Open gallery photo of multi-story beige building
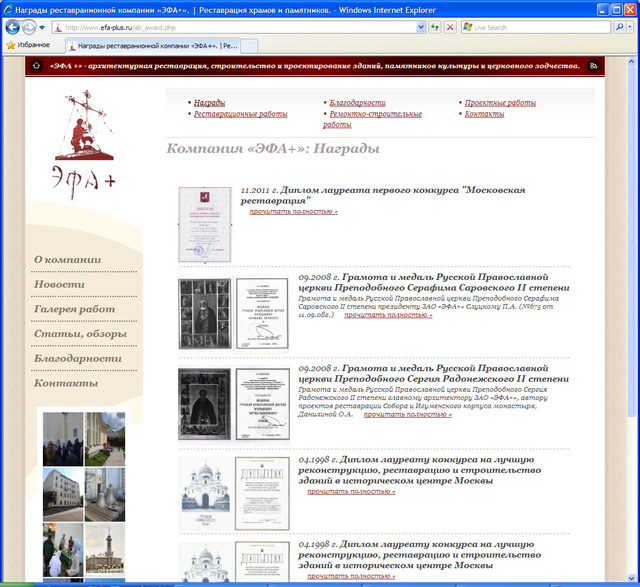 63,495
